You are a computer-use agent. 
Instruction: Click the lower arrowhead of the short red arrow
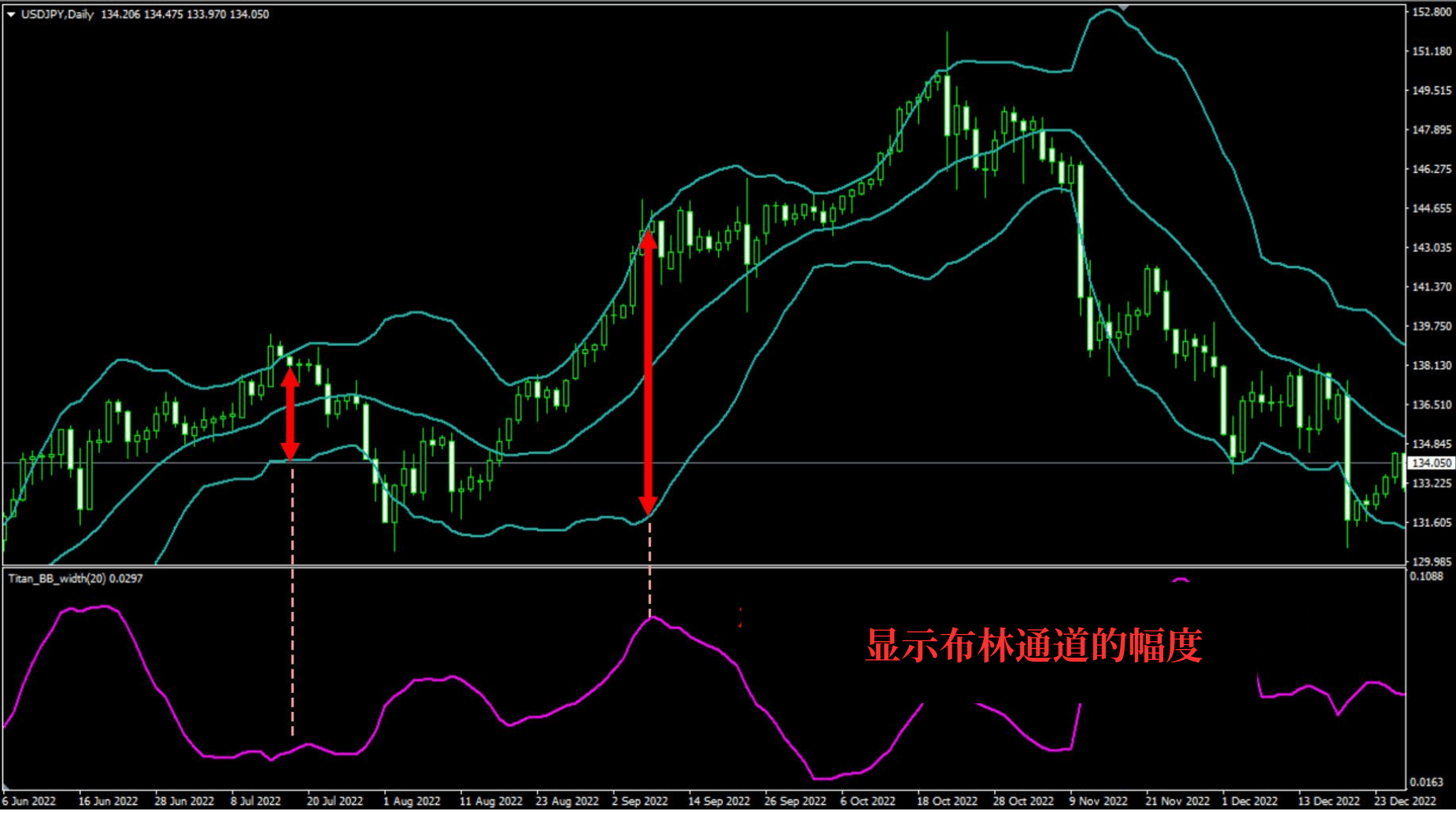coord(290,450)
